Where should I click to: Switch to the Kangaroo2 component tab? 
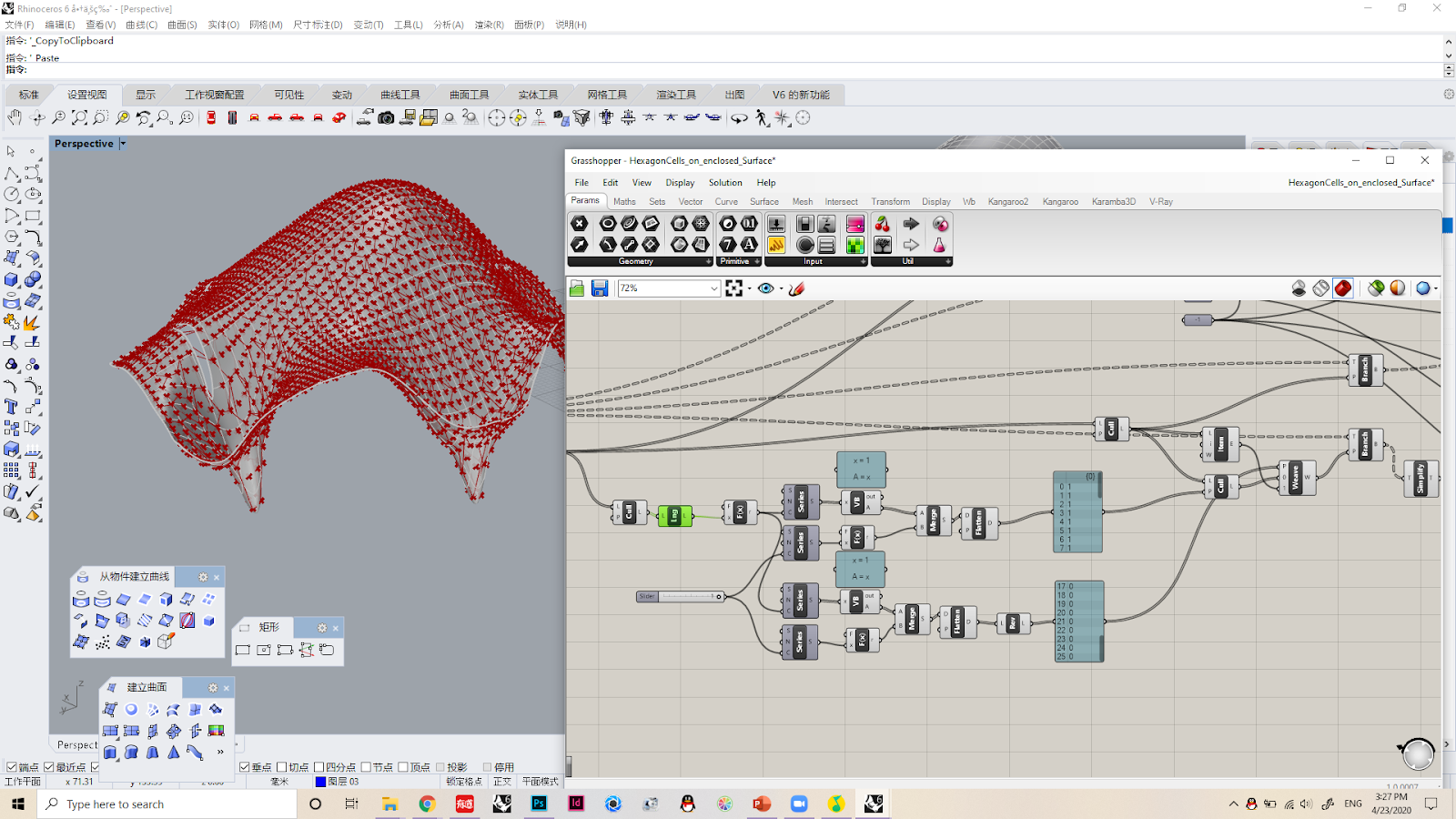(x=1008, y=201)
